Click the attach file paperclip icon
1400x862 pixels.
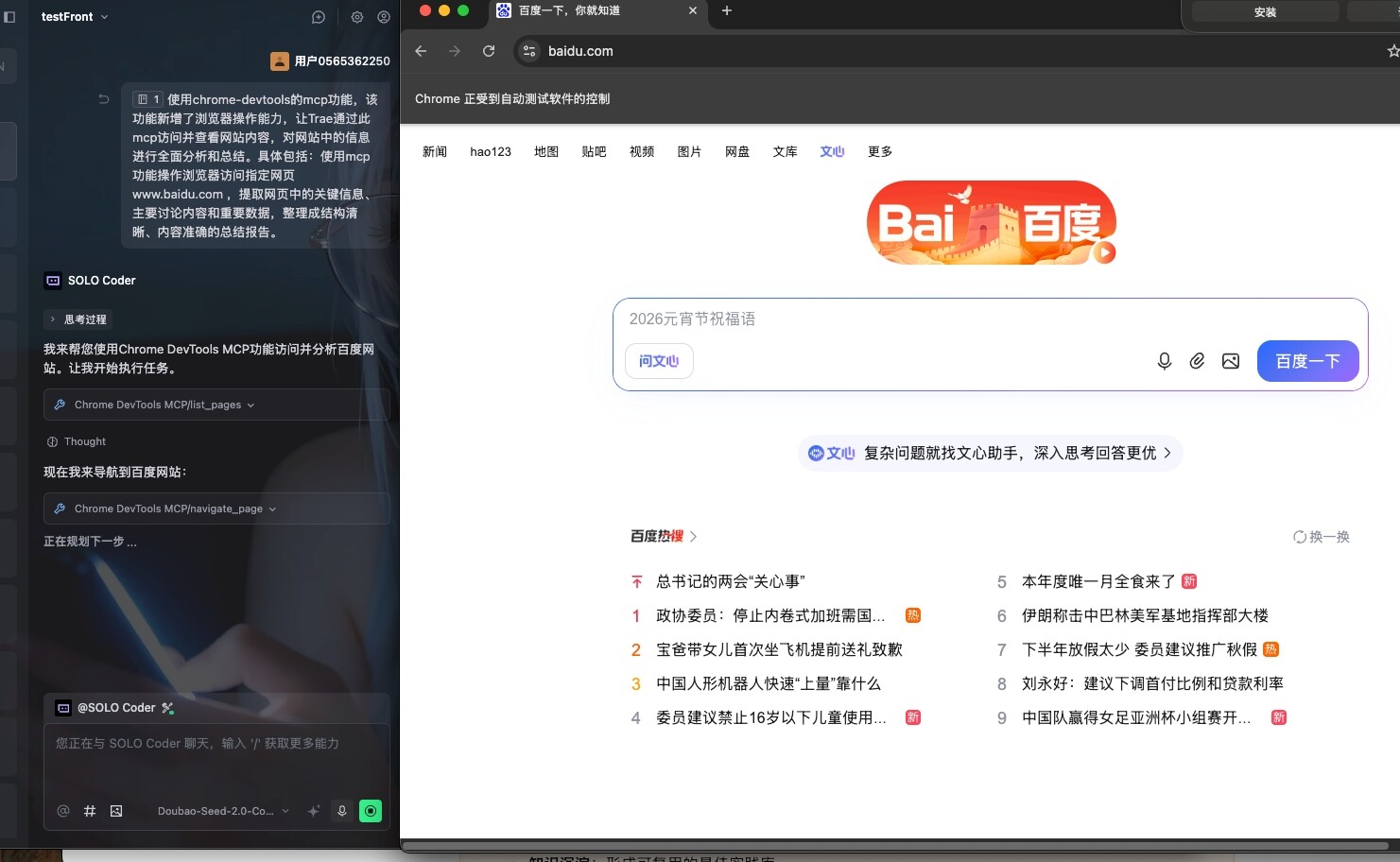1197,361
